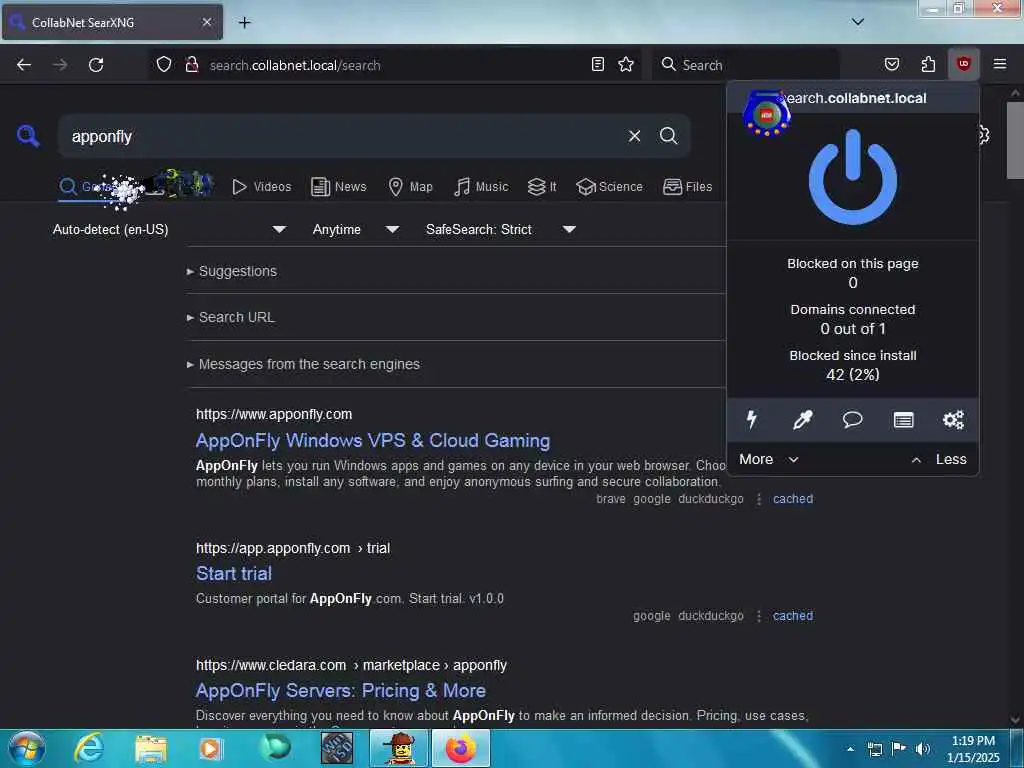The image size is (1024, 768).
Task: Collapse uBlock popup with Less
Action: point(939,459)
